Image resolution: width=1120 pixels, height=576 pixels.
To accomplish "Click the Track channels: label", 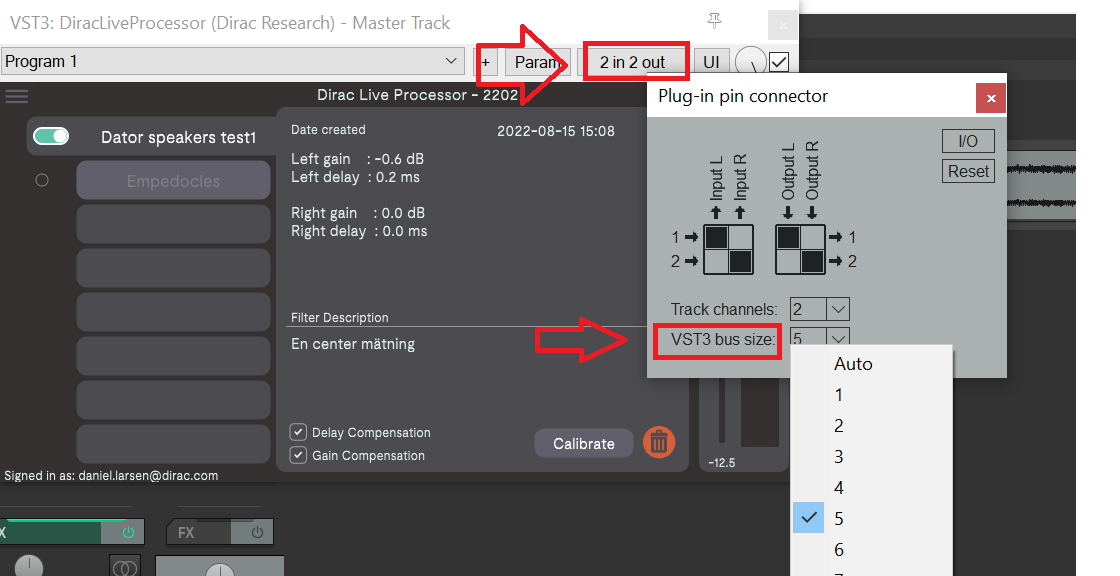I will (724, 309).
